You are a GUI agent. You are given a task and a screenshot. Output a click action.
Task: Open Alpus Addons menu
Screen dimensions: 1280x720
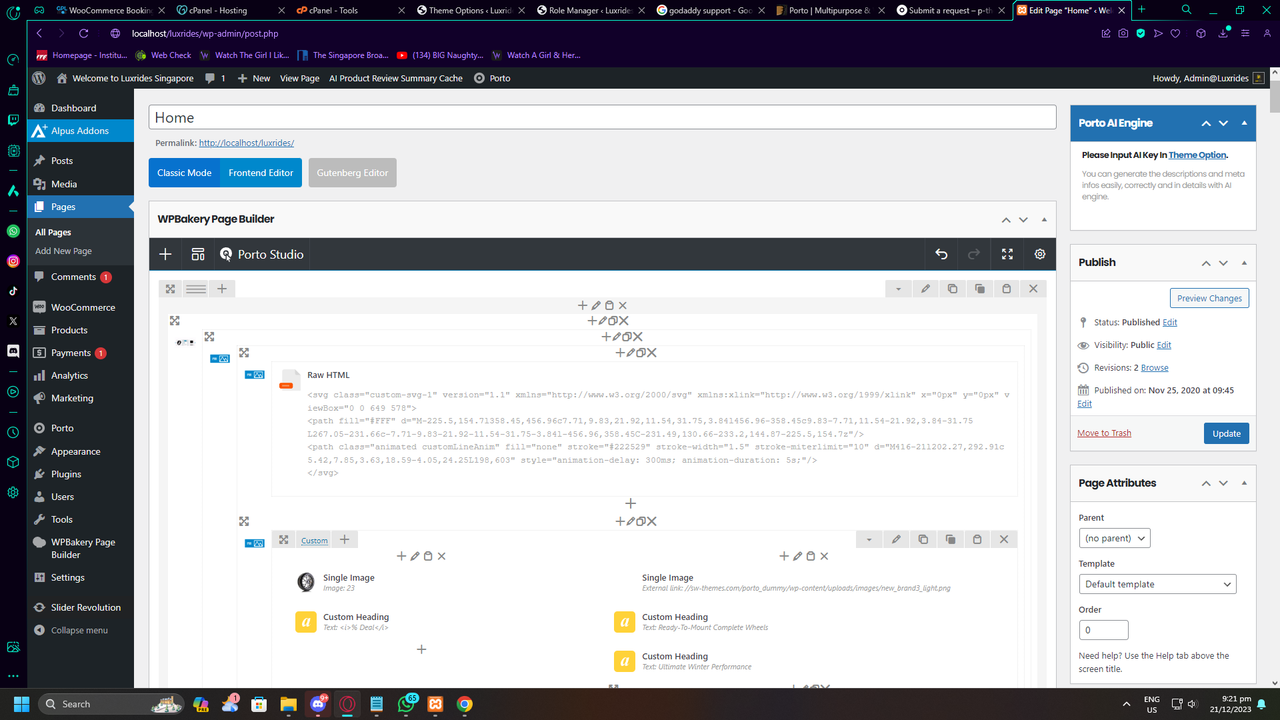(80, 131)
